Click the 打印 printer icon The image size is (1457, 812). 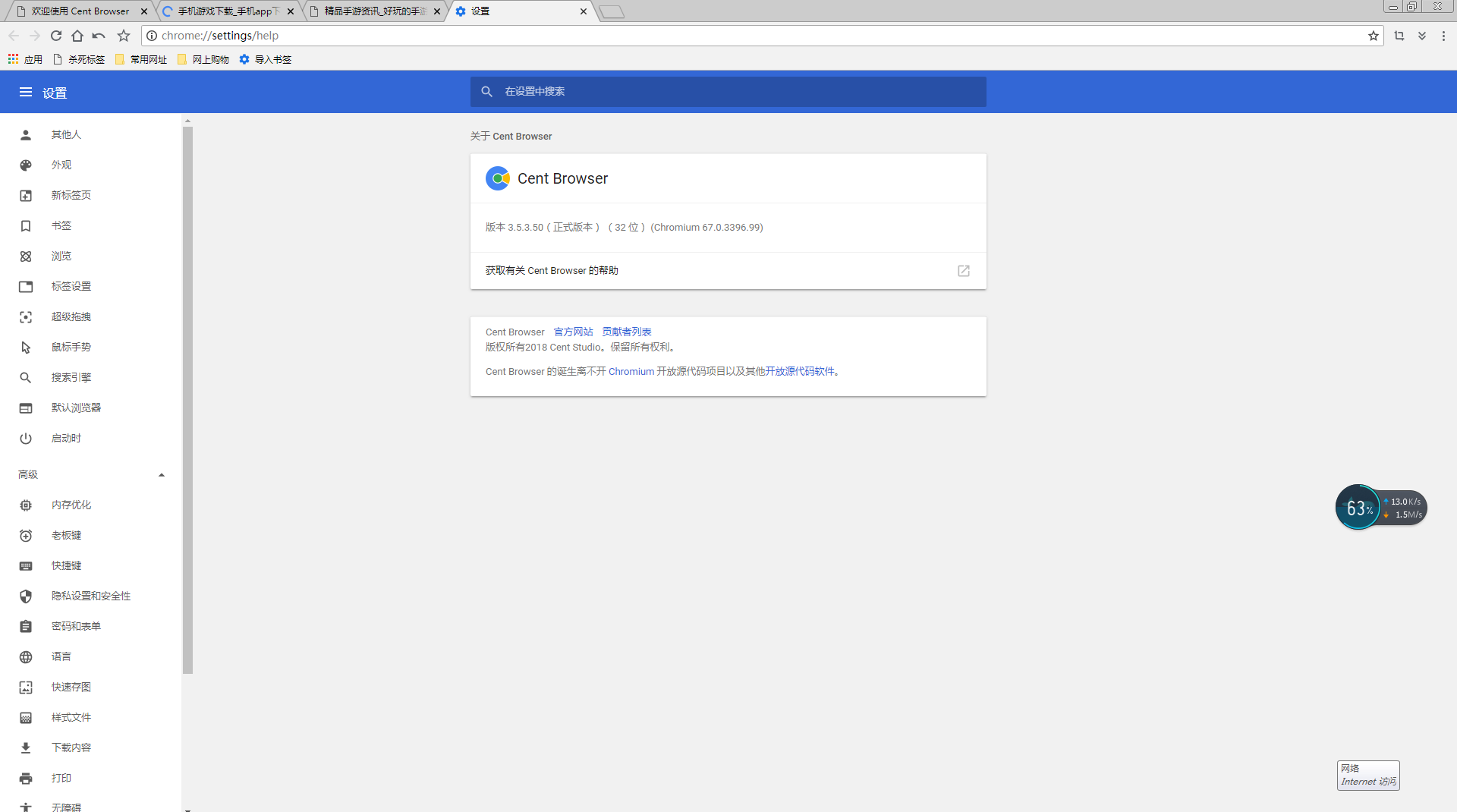coord(26,778)
